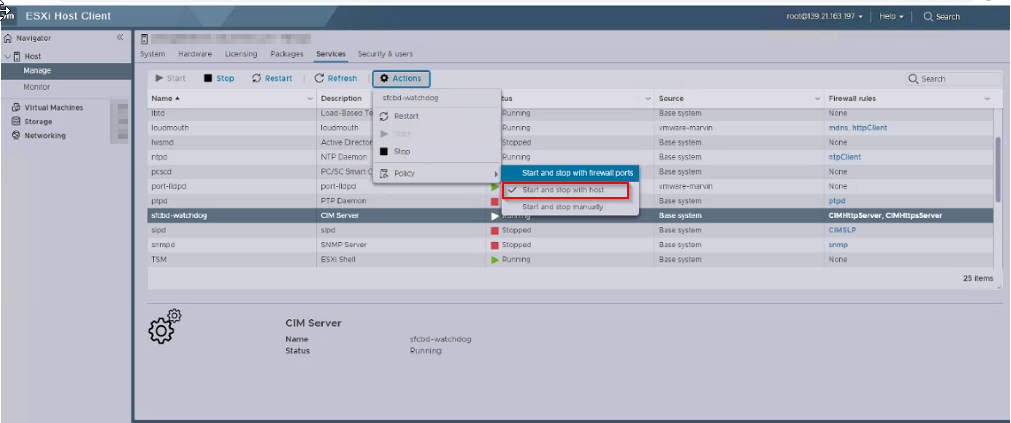This screenshot has width=1011, height=423.
Task: Click the Navigator home icon
Action: pyautogui.click(x=8, y=38)
